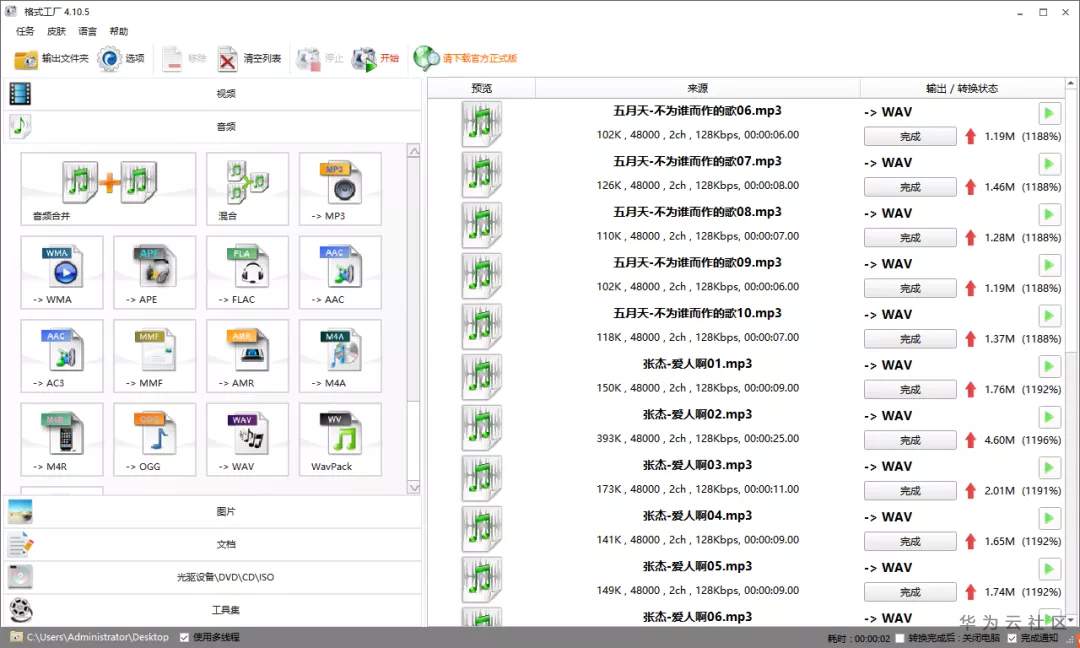Click 完成 button for 张杰-爱人啊04.mp3
1080x648 pixels.
[910, 541]
